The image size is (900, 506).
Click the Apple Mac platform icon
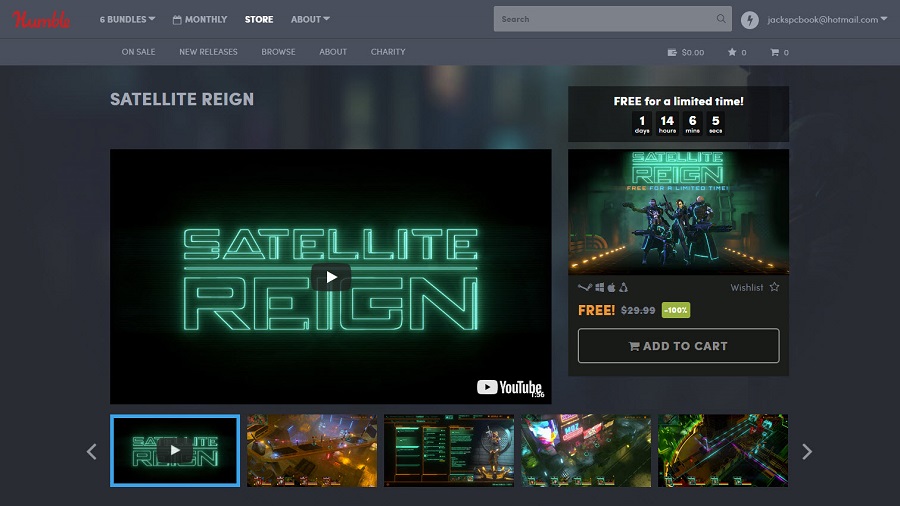coord(612,287)
